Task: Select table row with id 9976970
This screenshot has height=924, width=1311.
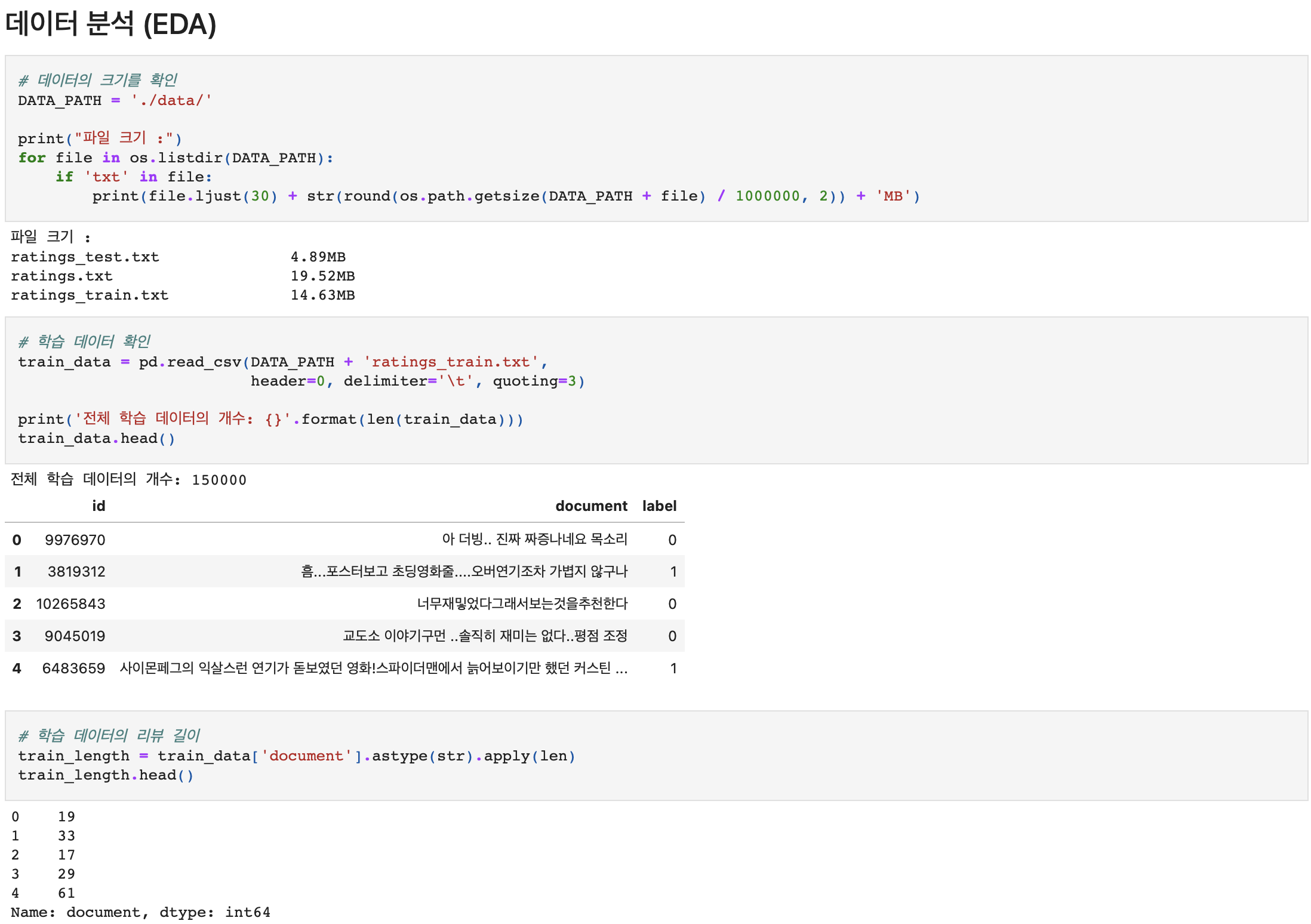Action: pos(344,540)
